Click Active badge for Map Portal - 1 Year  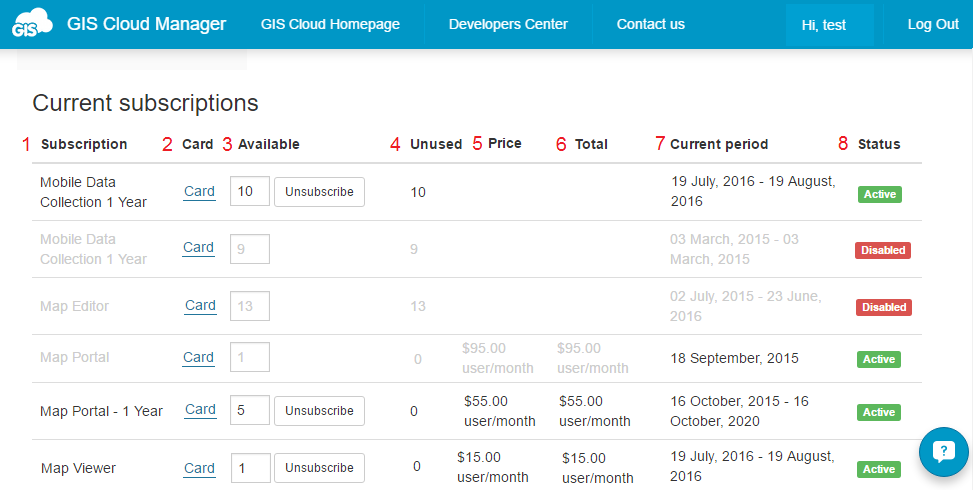pos(879,412)
